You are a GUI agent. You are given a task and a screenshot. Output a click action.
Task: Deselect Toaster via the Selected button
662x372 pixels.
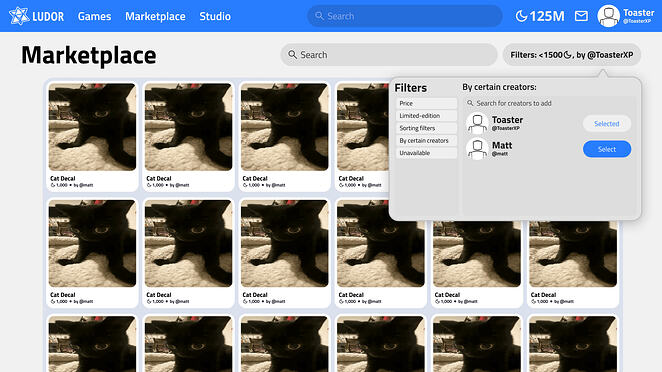tap(607, 124)
